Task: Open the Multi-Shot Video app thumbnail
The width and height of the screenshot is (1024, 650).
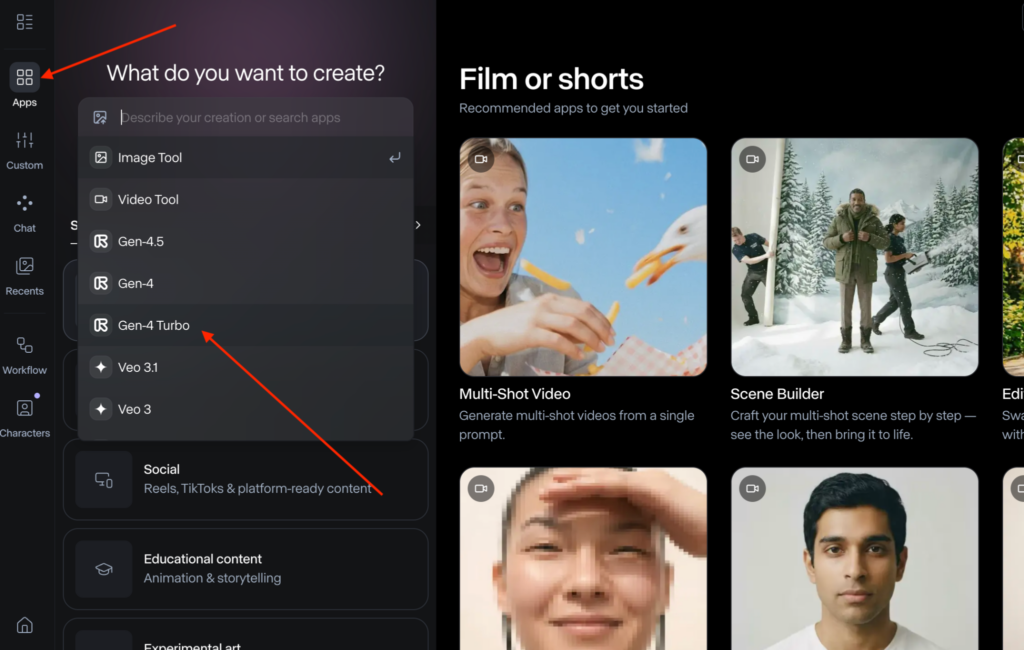Action: tap(583, 257)
